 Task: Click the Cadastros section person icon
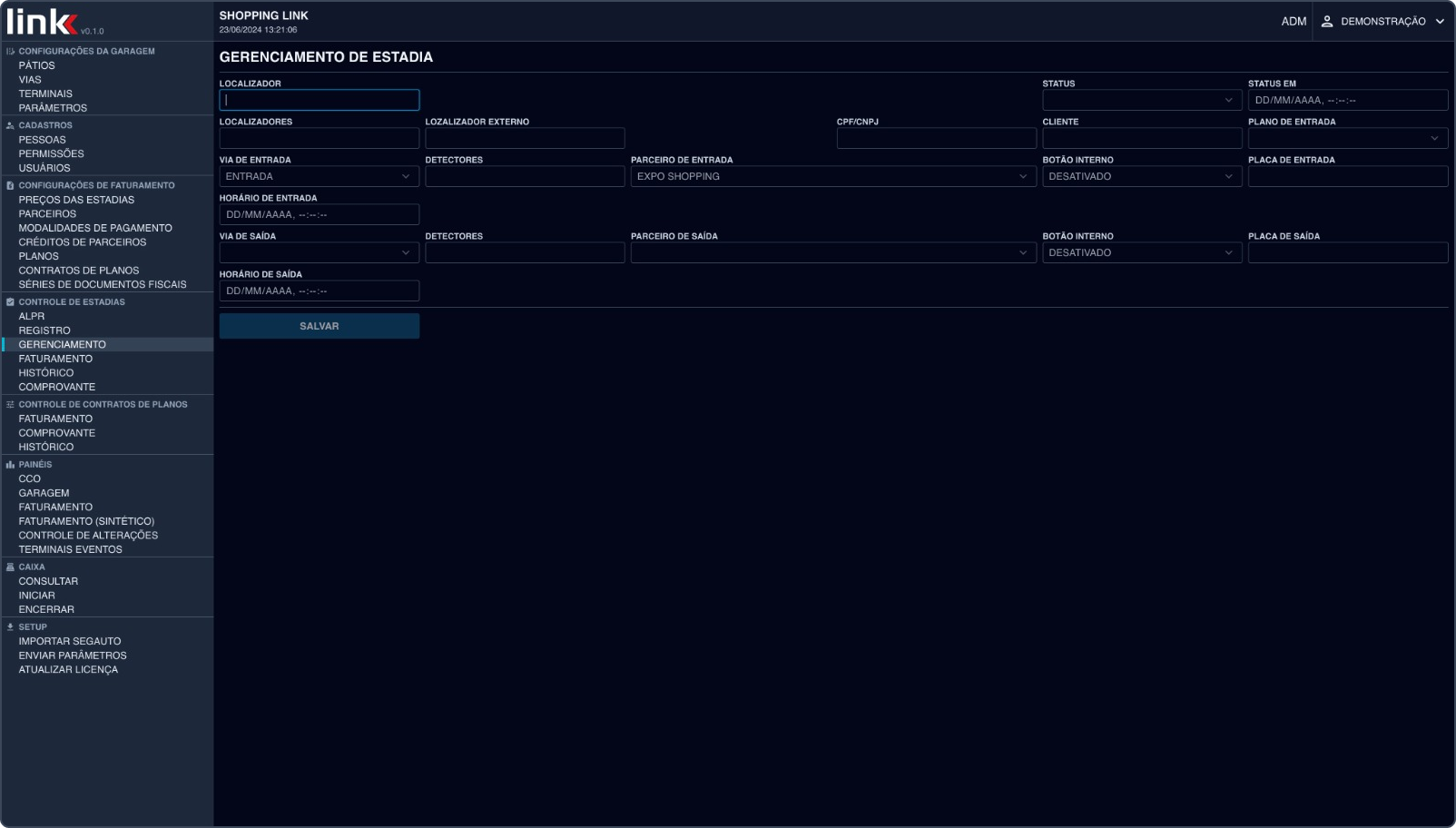click(x=10, y=126)
